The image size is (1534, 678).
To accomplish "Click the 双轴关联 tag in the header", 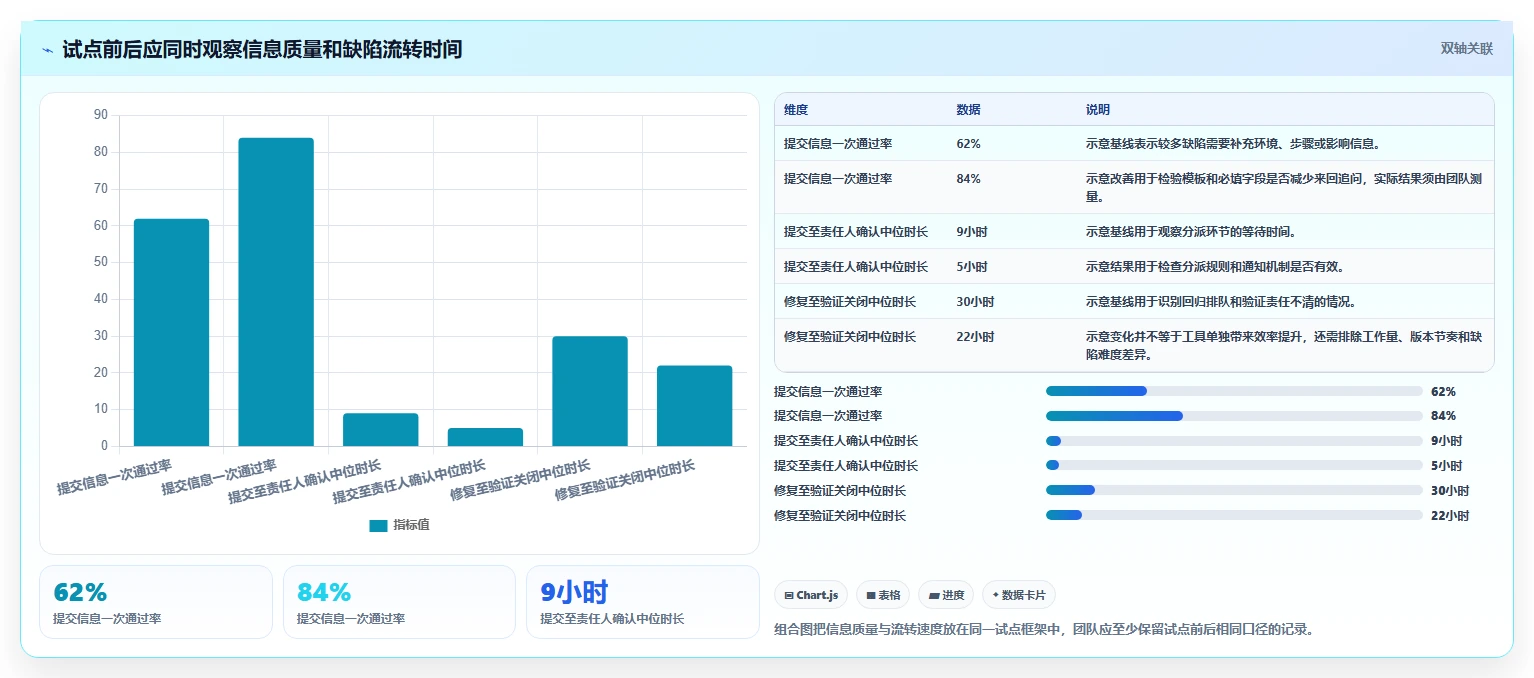I will point(1466,48).
